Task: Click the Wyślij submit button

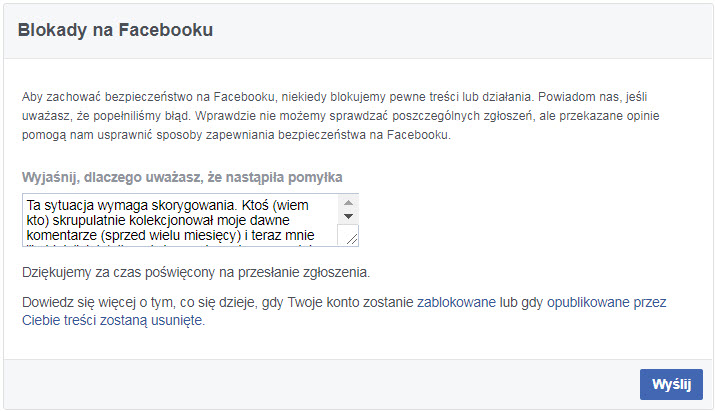Action: pyautogui.click(x=670, y=384)
